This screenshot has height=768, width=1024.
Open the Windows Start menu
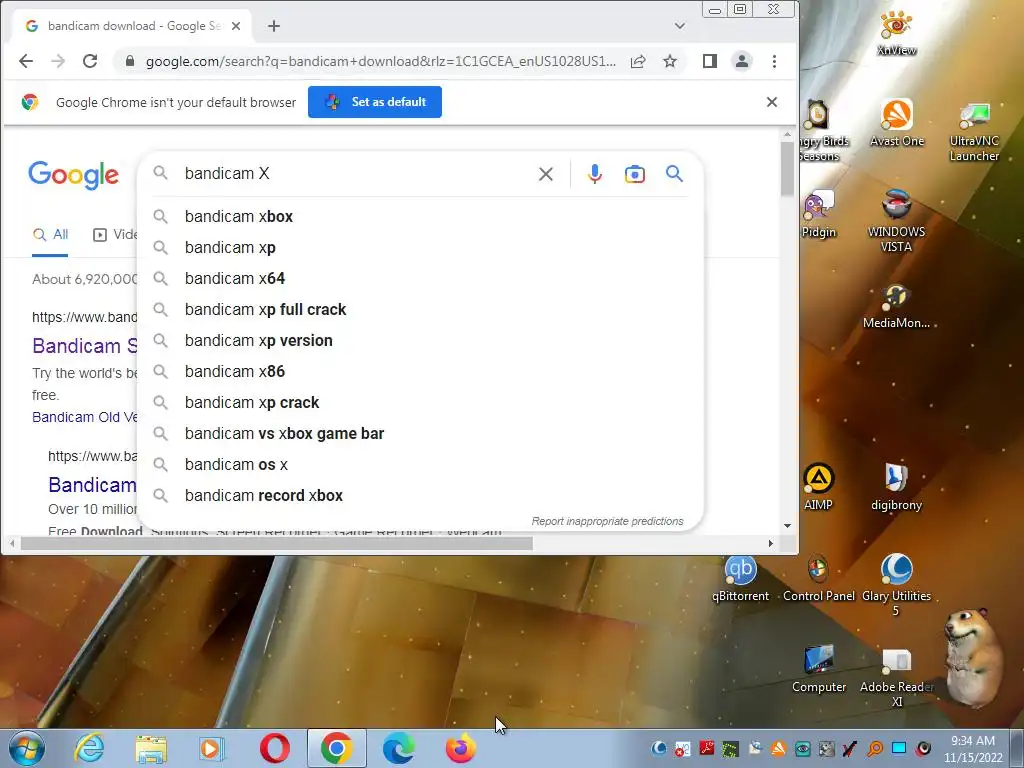point(27,748)
